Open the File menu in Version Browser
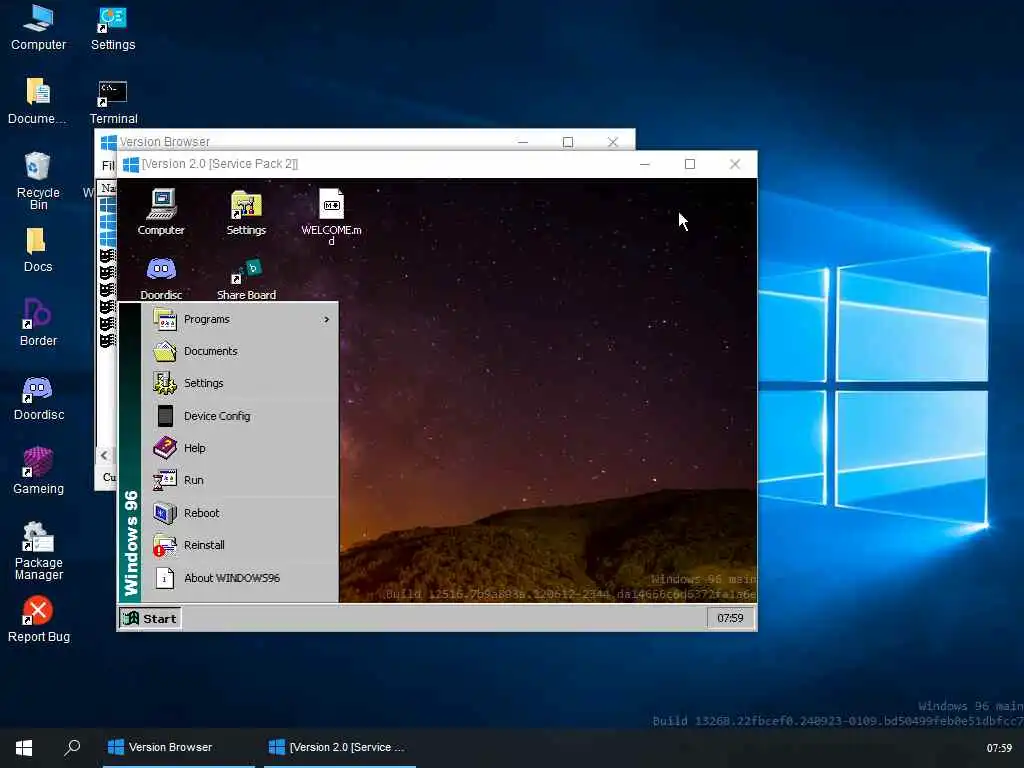 108,166
